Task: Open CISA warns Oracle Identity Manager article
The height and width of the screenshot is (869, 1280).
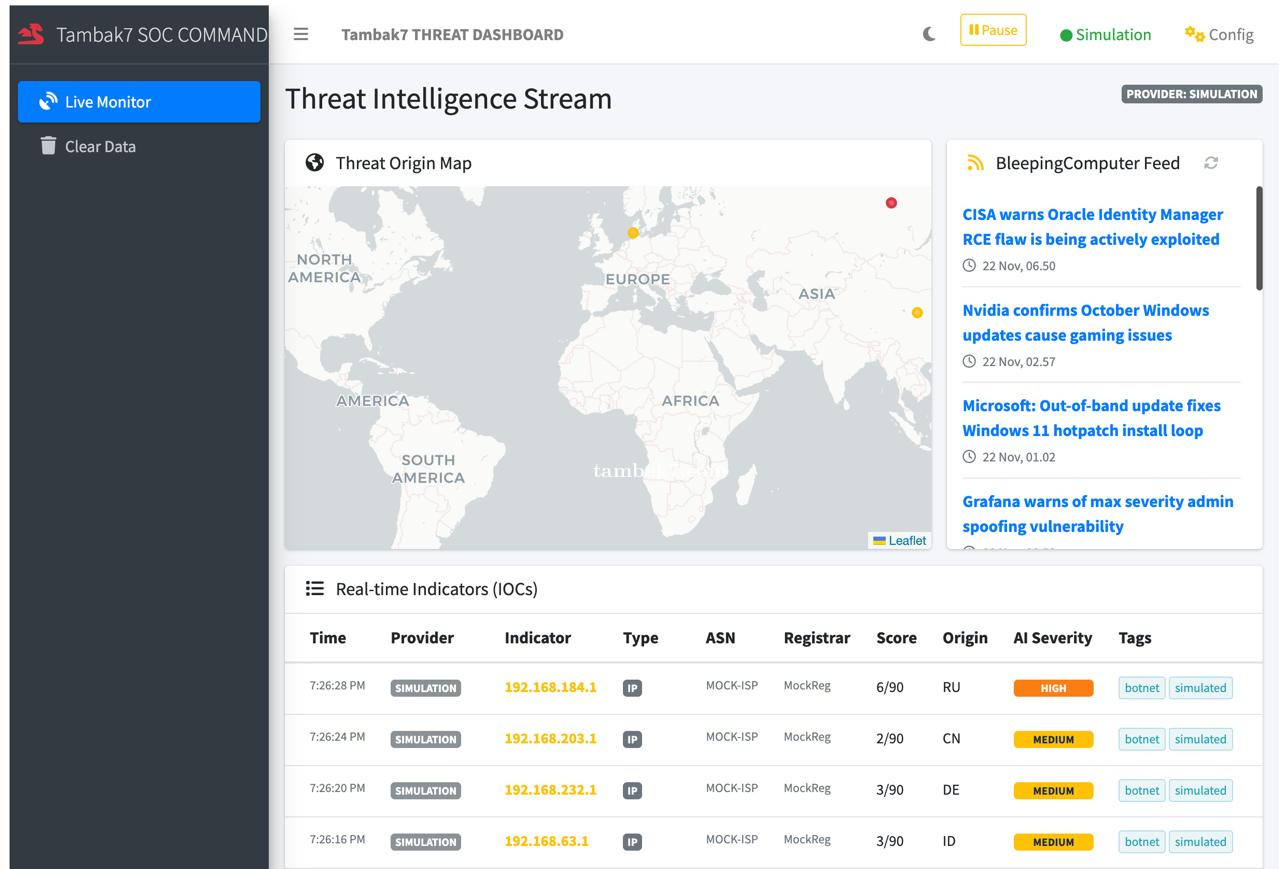Action: (1092, 227)
